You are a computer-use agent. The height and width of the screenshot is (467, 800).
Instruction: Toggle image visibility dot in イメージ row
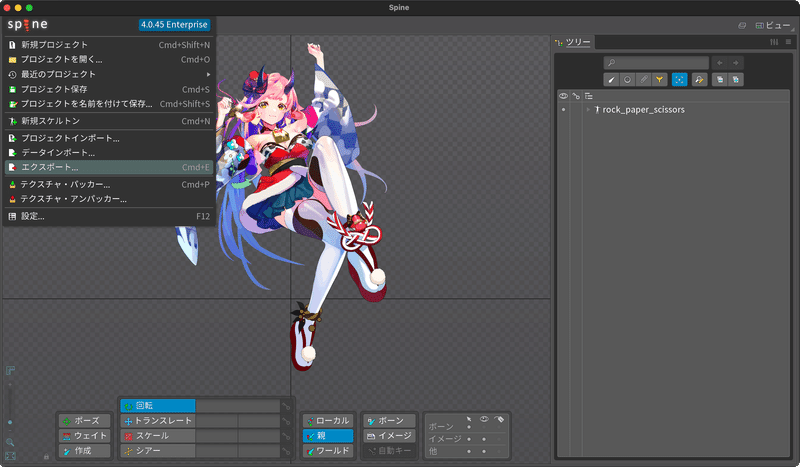click(x=484, y=439)
